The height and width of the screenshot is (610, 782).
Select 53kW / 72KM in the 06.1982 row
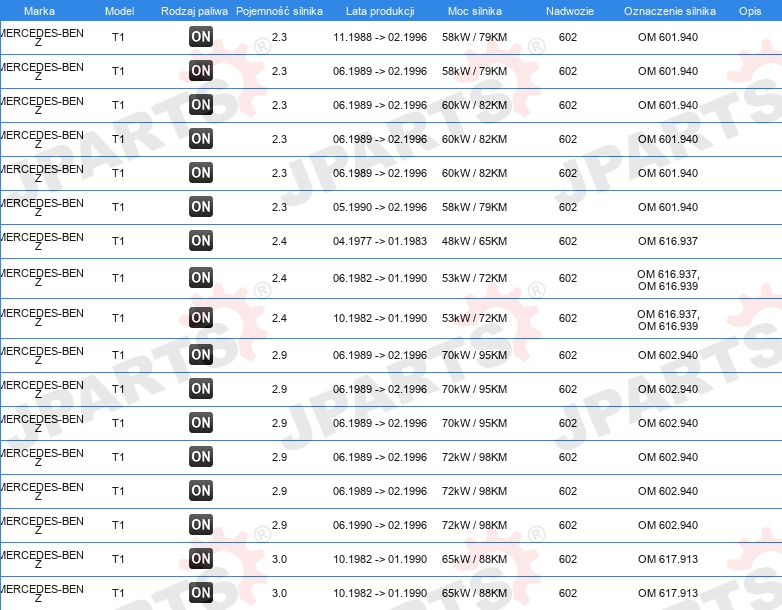[474, 278]
